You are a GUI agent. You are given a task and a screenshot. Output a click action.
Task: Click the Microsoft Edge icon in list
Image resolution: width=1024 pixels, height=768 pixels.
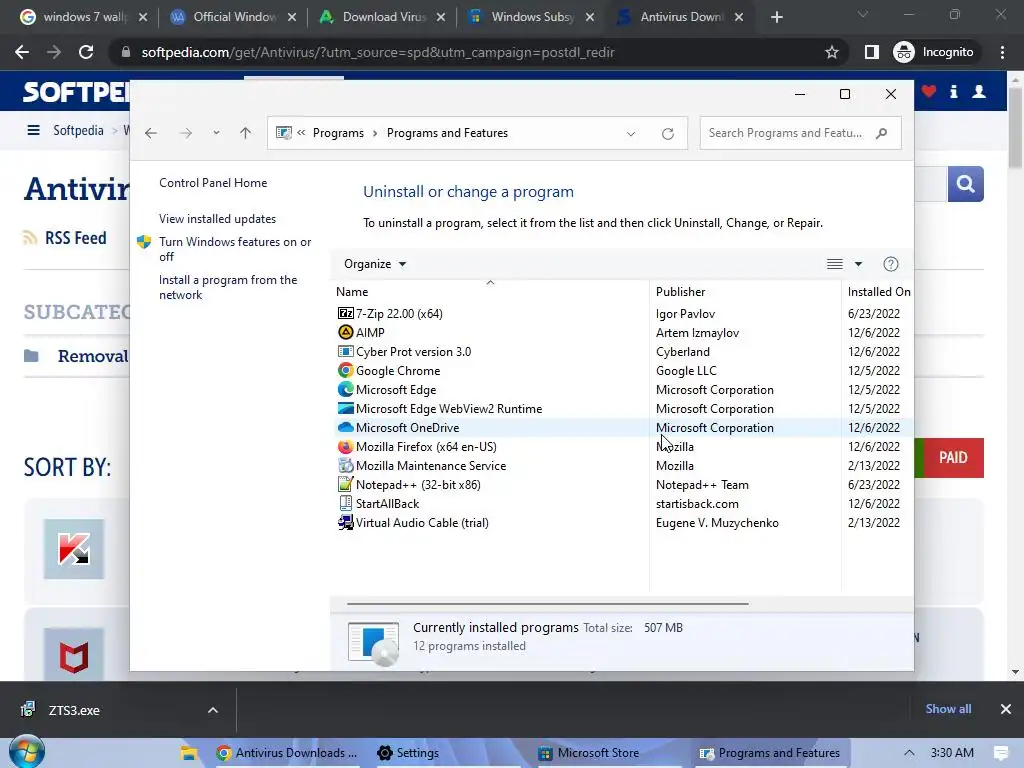[x=345, y=389]
